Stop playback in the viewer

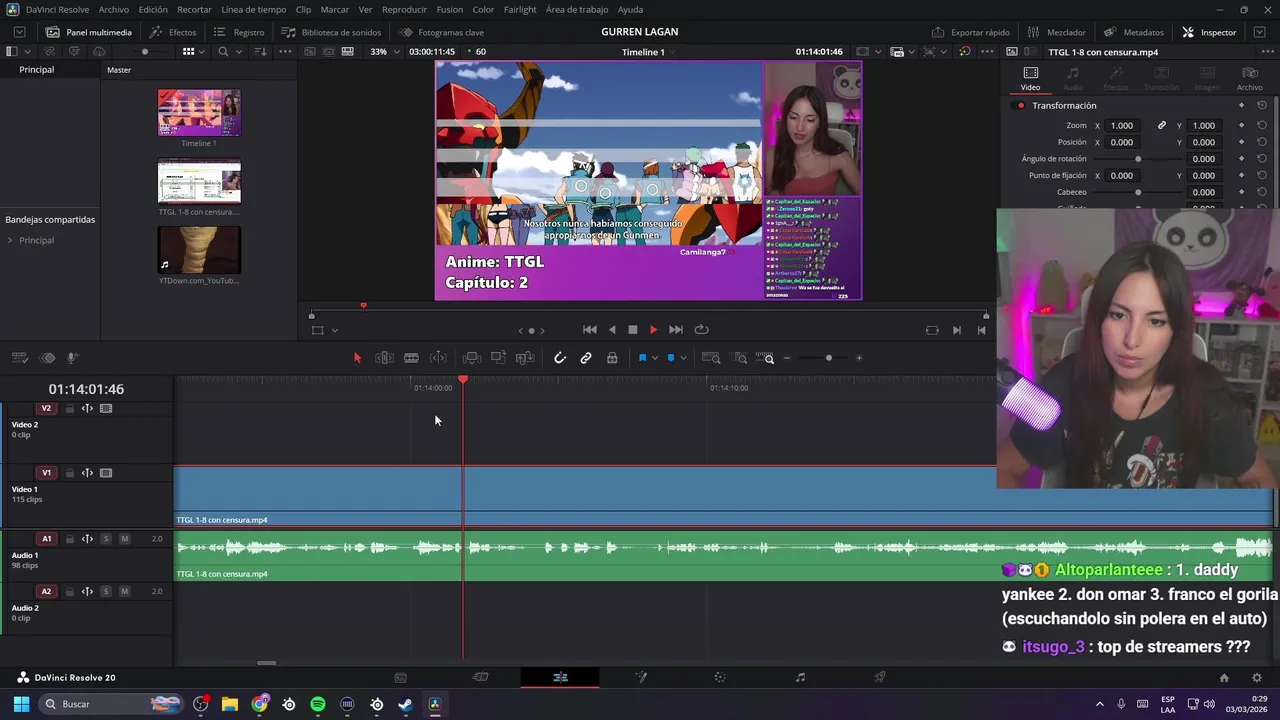pyautogui.click(x=632, y=330)
